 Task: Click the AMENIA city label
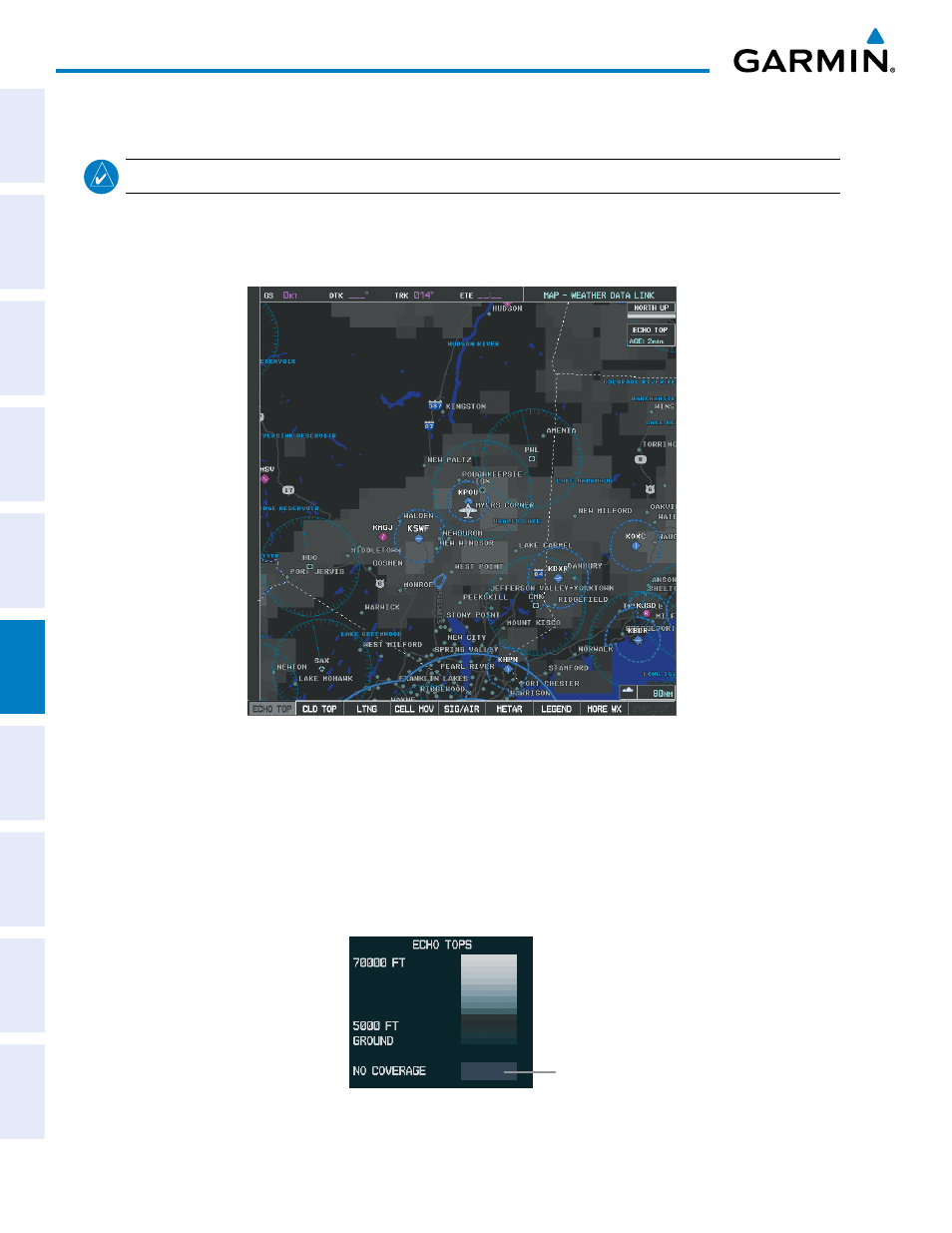pyautogui.click(x=561, y=430)
